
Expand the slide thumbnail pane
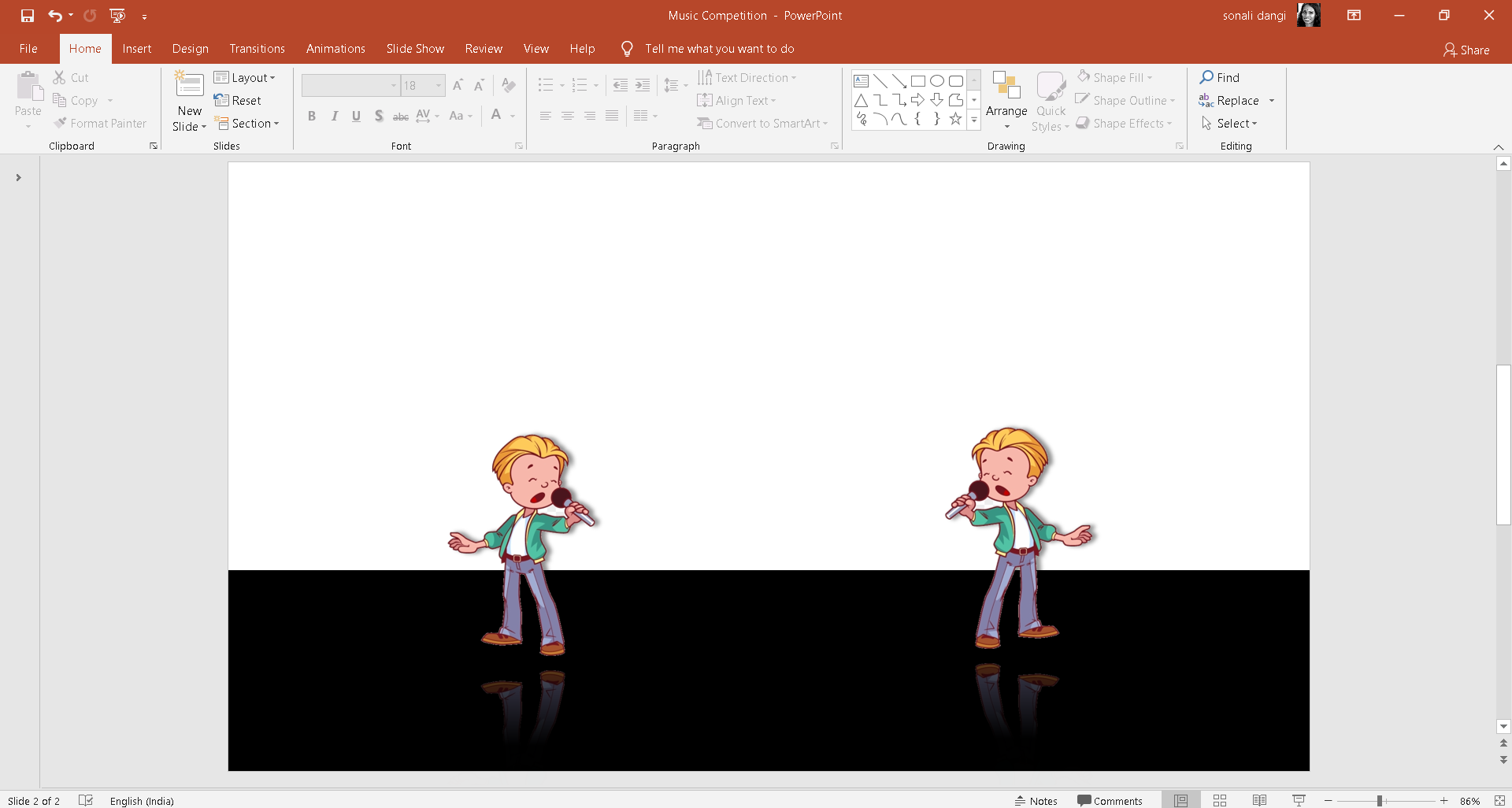pyautogui.click(x=18, y=177)
